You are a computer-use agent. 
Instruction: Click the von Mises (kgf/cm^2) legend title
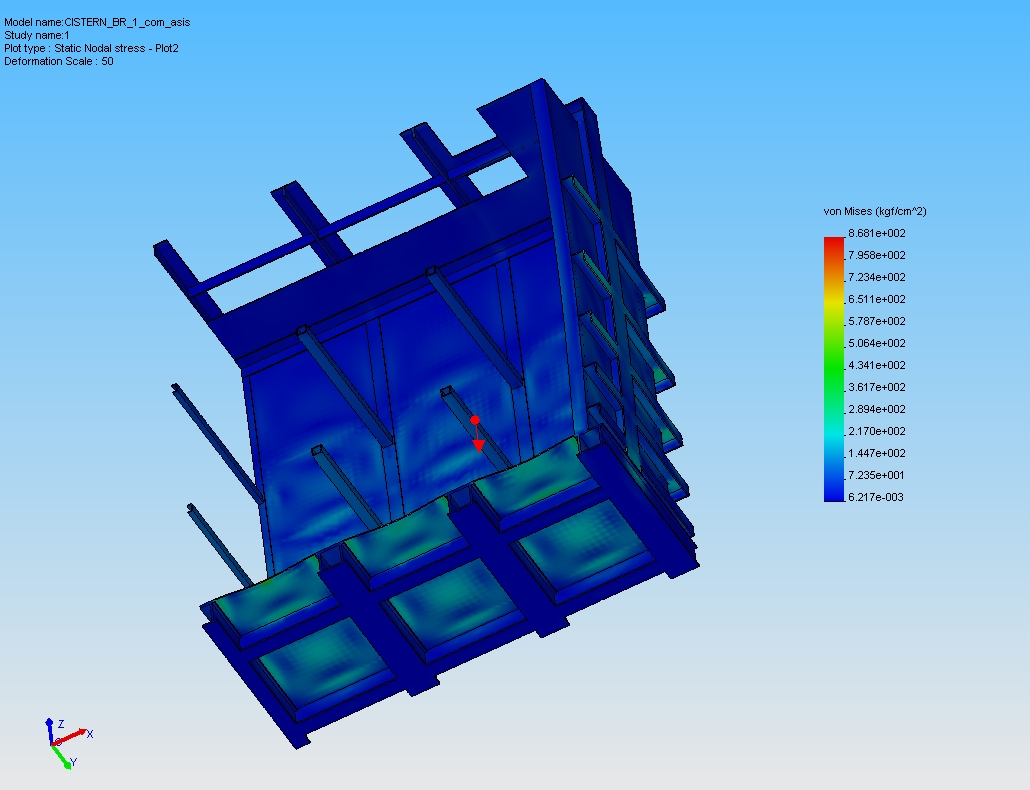(875, 211)
